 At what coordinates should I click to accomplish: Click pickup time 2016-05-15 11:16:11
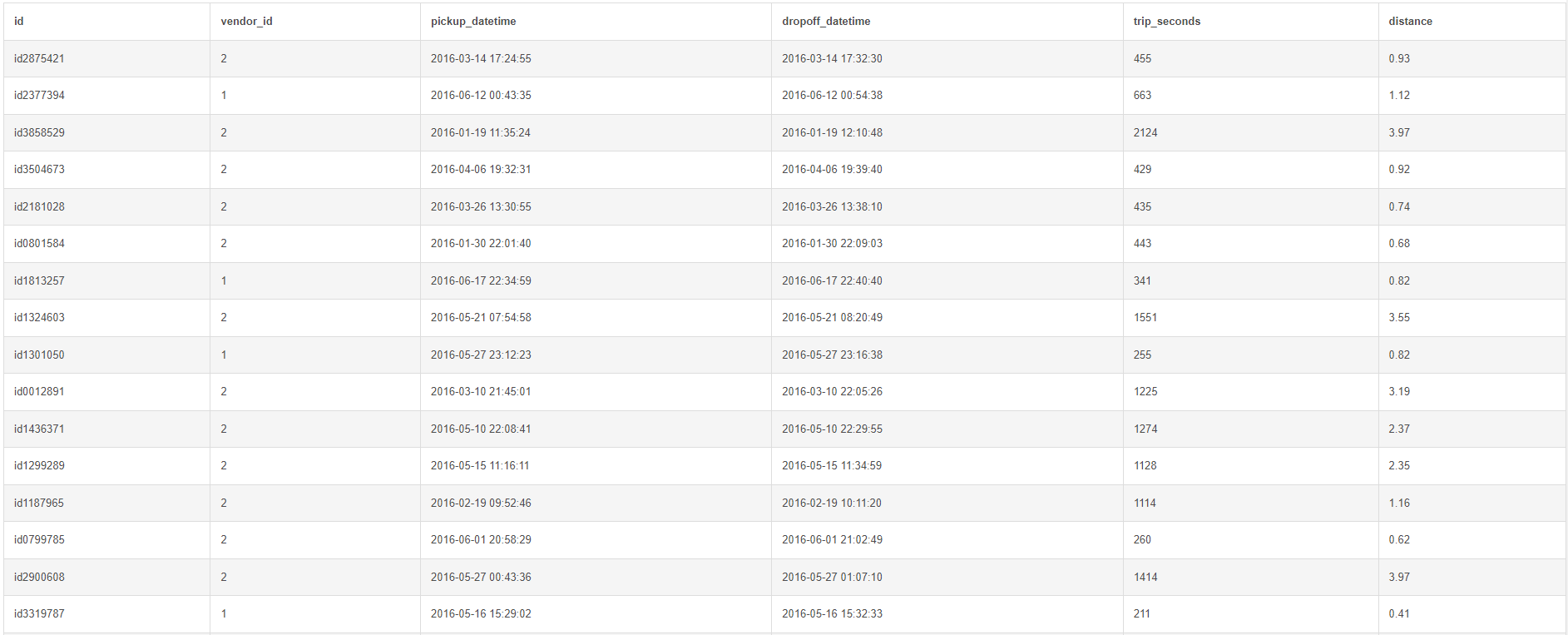(x=480, y=466)
